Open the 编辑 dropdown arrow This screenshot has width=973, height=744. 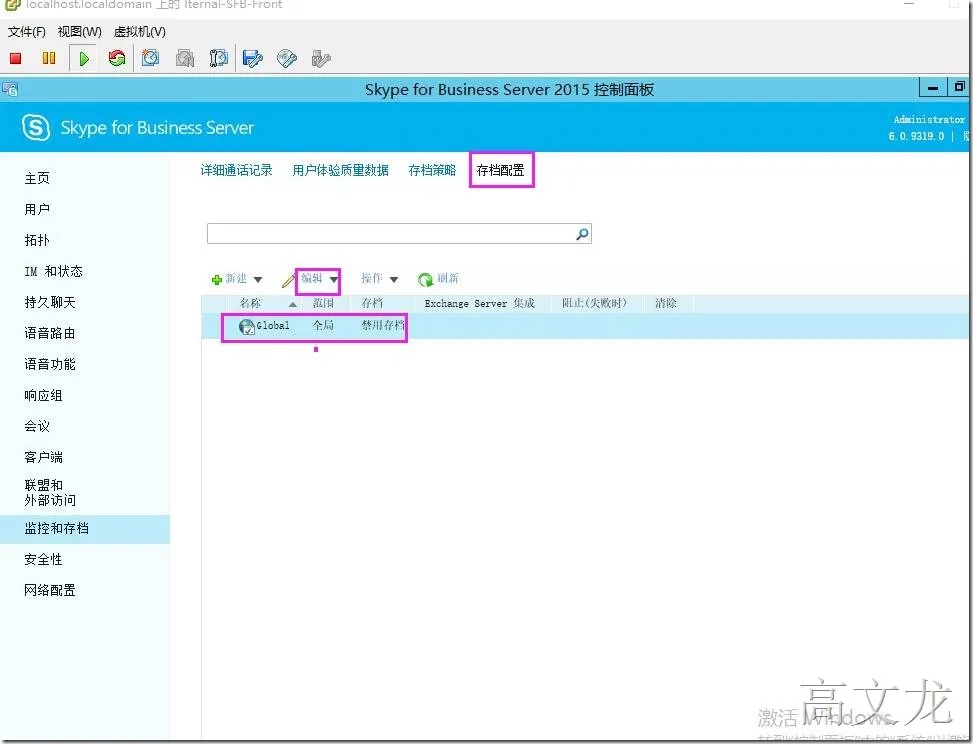point(333,280)
